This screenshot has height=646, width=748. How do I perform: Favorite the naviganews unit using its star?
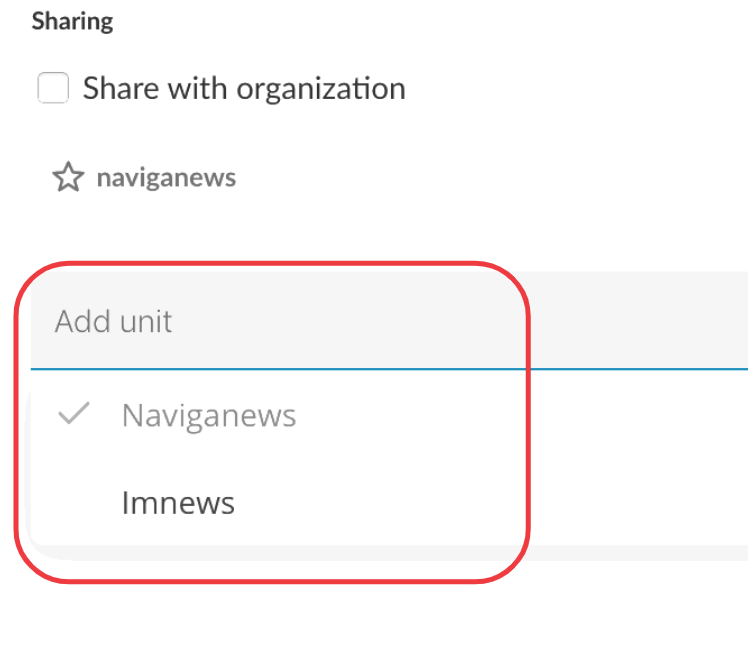click(x=67, y=179)
